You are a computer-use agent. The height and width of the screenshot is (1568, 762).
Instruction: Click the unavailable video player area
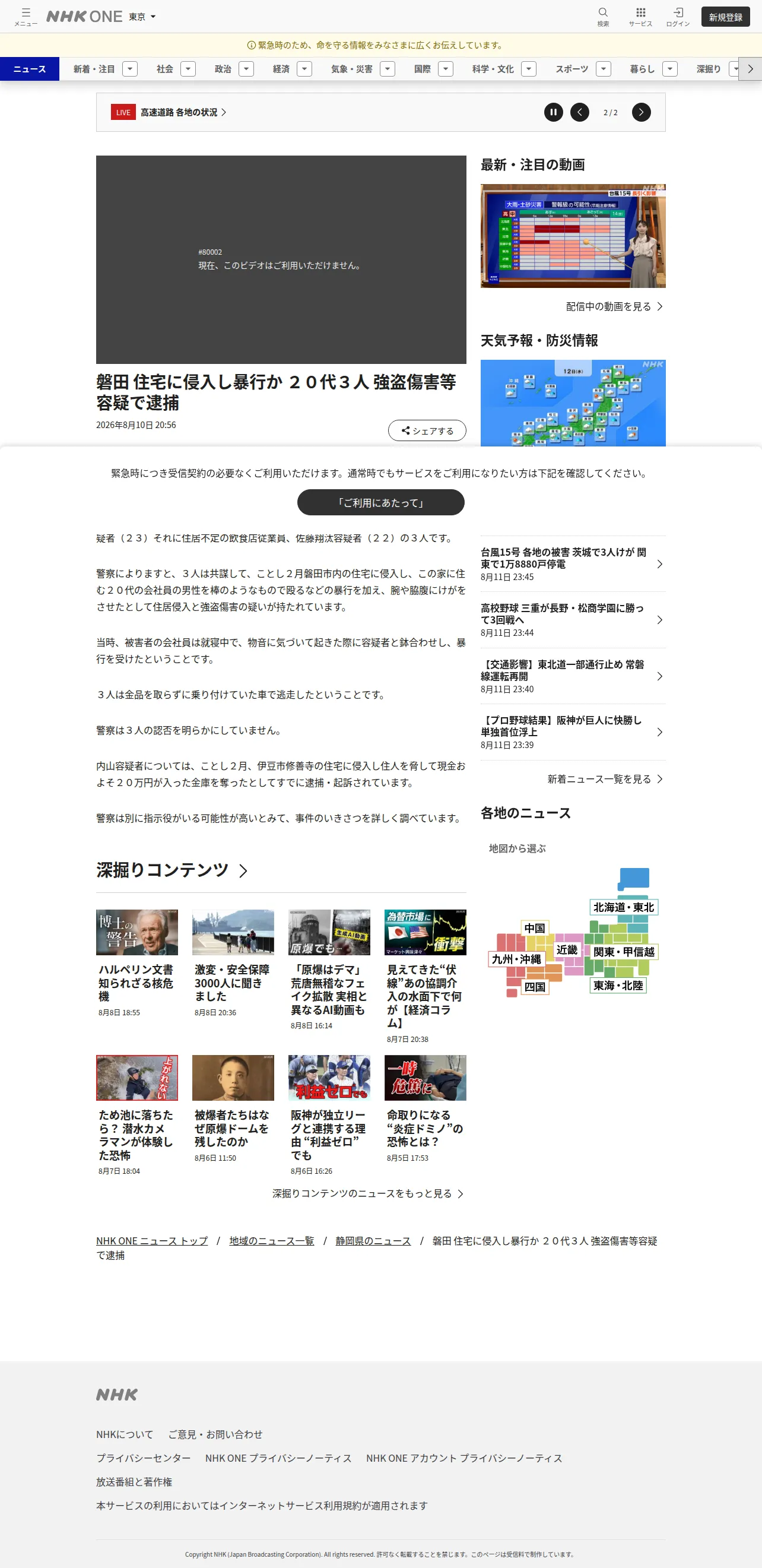coord(281,259)
